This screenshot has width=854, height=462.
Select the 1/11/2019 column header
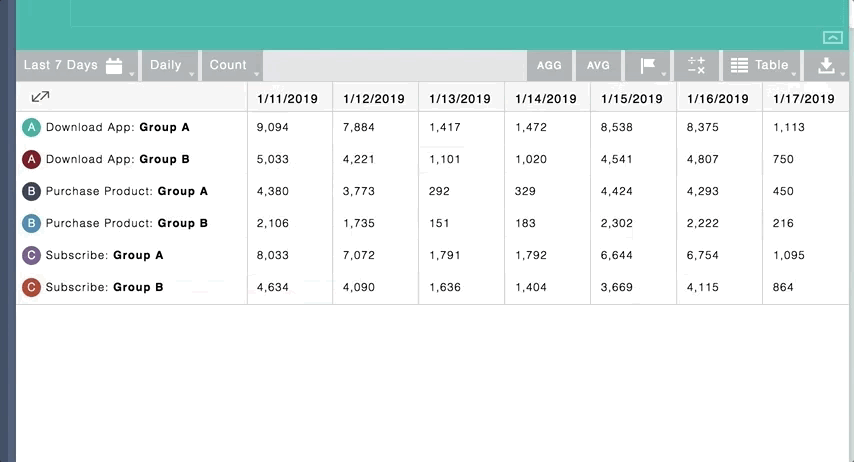tap(288, 99)
